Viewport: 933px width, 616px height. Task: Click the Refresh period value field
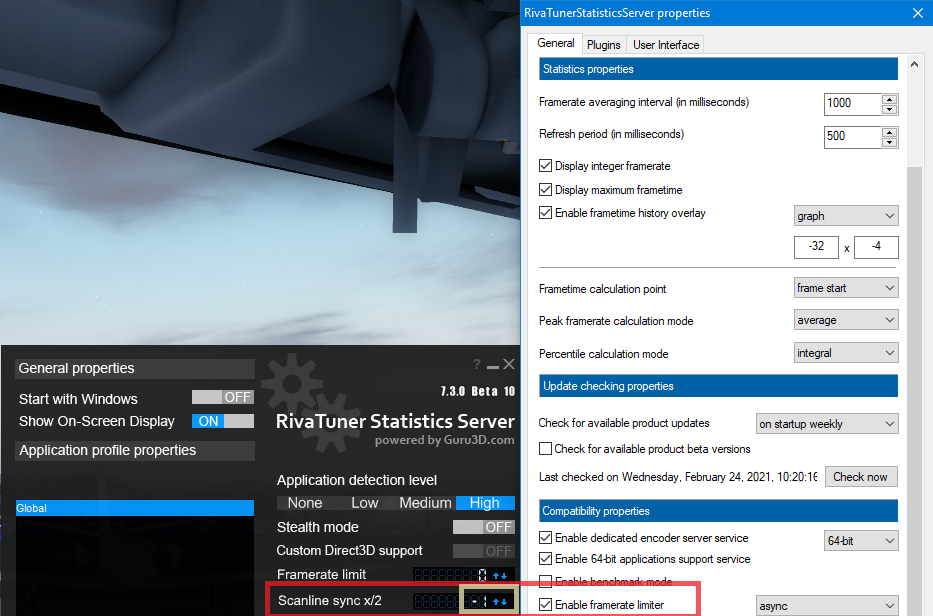(x=853, y=136)
